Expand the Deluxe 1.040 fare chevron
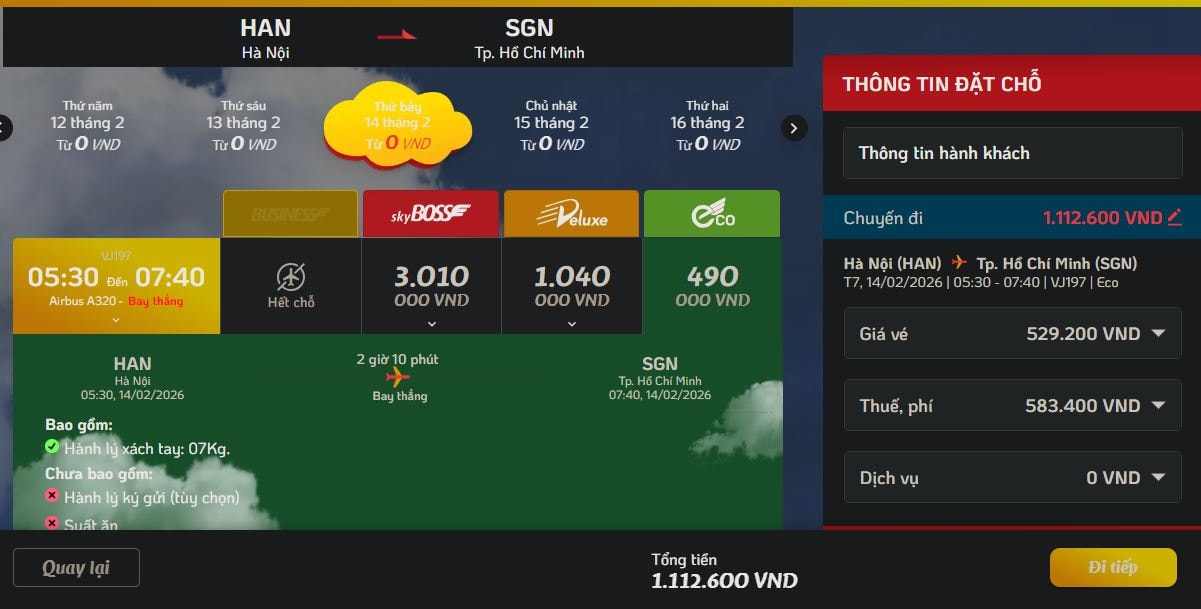The image size is (1201, 609). (x=572, y=323)
